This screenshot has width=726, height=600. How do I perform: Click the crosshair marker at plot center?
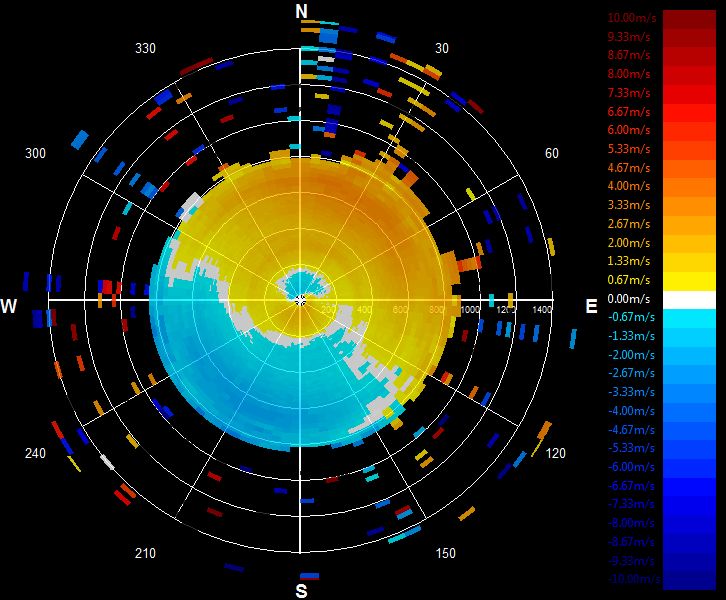click(300, 300)
